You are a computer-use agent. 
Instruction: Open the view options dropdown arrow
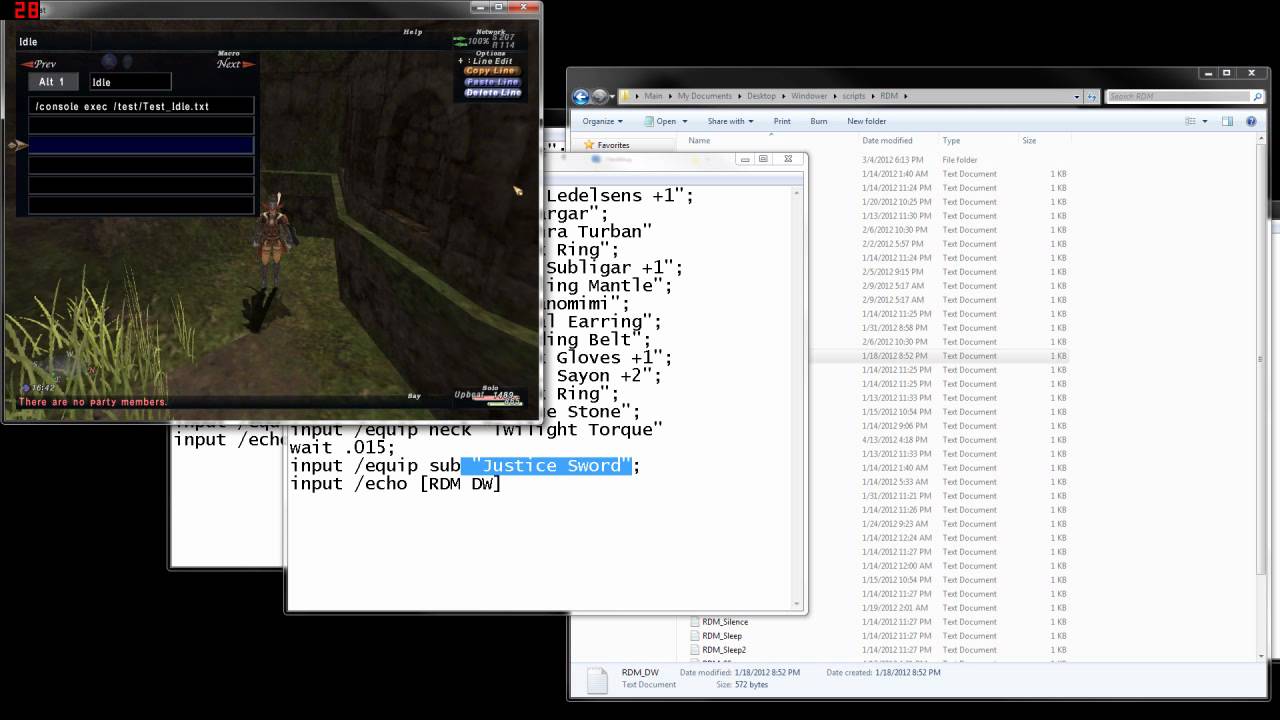[x=1206, y=121]
